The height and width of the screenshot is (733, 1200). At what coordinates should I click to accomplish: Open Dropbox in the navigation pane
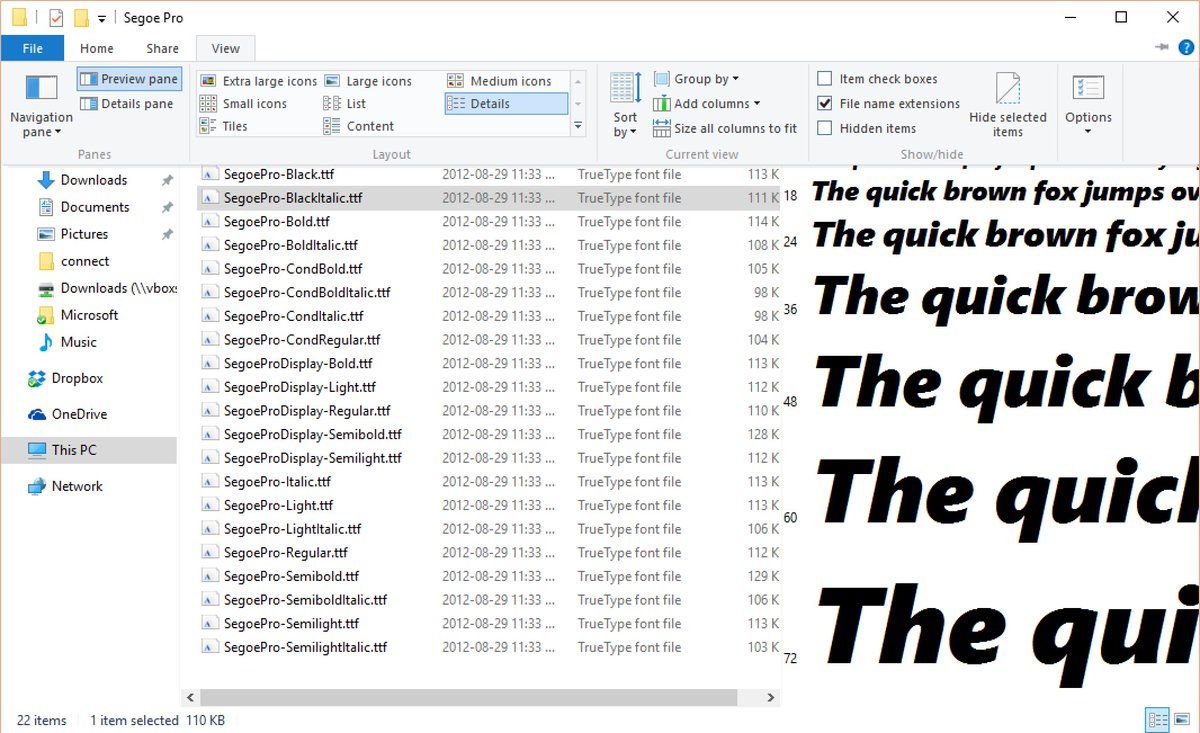click(77, 378)
